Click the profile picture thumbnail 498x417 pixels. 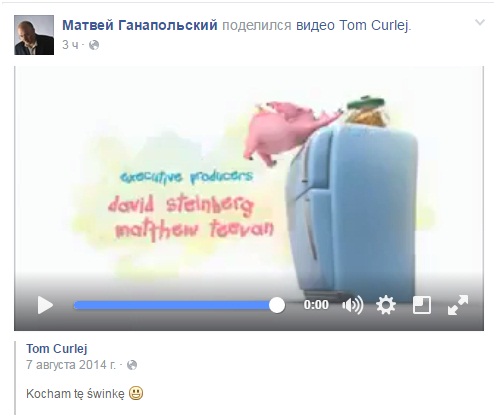pos(34,35)
